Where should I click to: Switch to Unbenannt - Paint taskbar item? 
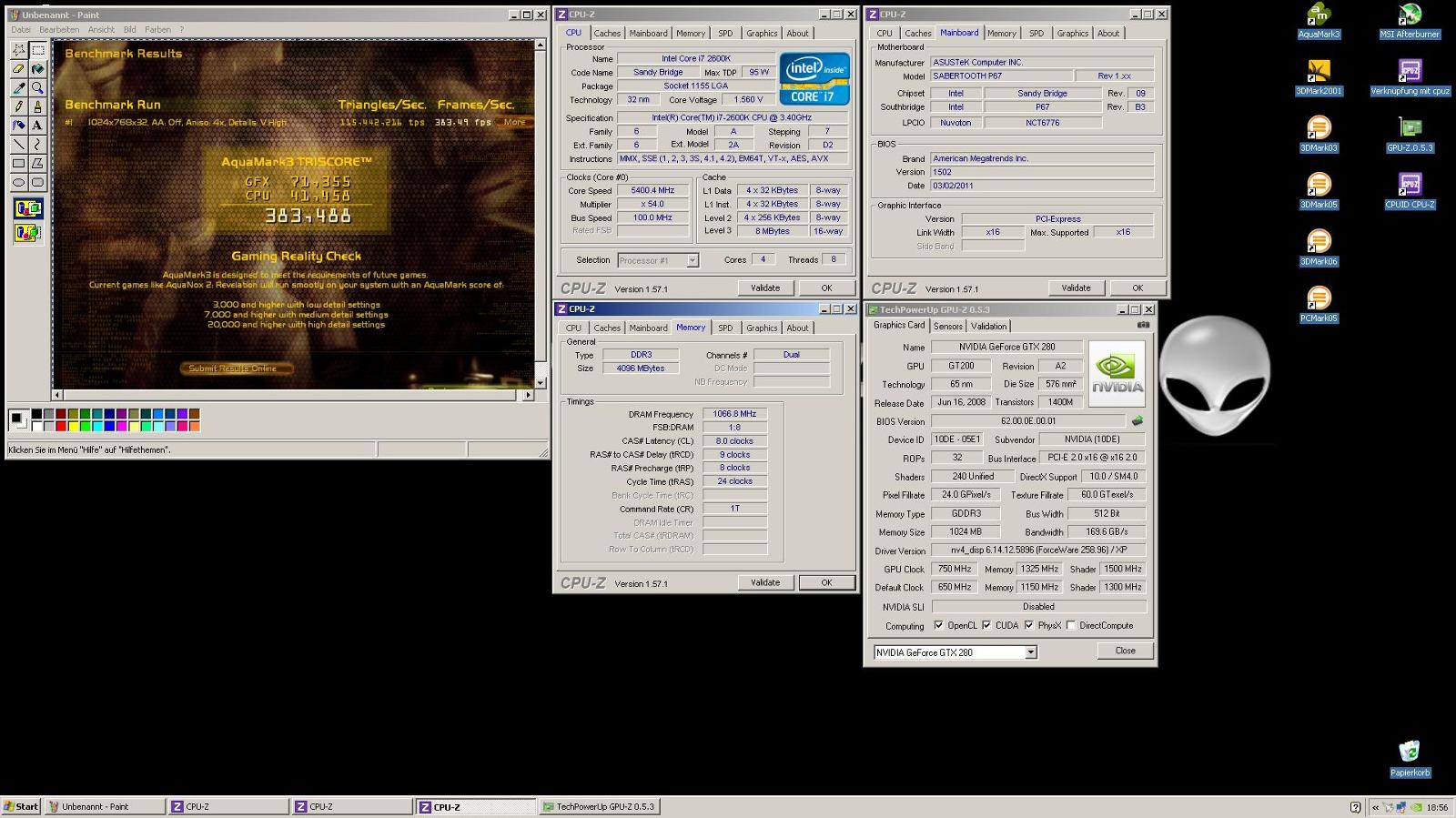tap(106, 806)
